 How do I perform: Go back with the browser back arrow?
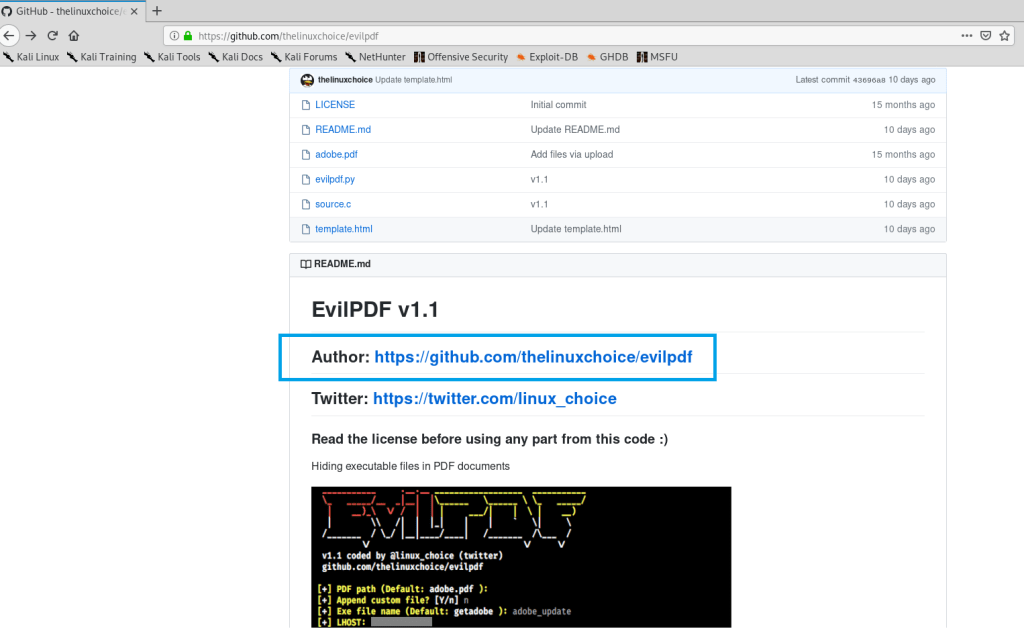tap(8, 35)
